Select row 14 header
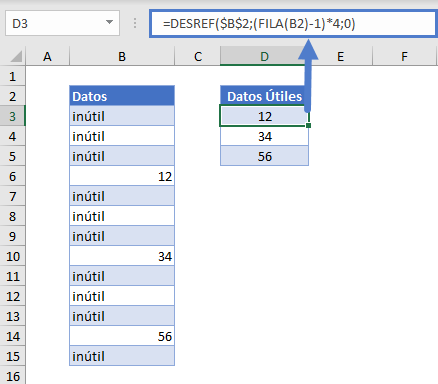Screen dimensions: 438x384 pyautogui.click(x=13, y=336)
